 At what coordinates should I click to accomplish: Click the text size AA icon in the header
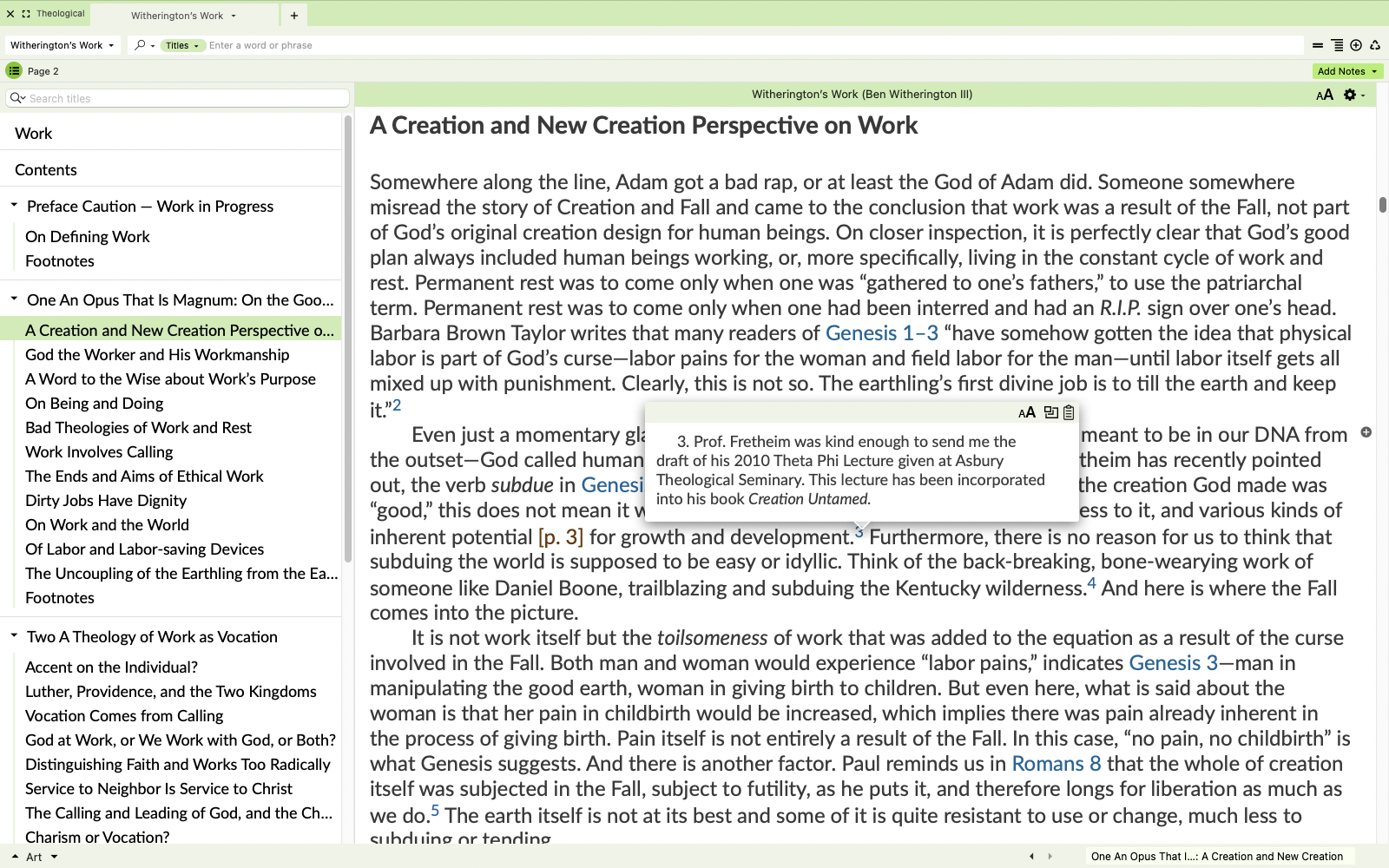(x=1324, y=95)
